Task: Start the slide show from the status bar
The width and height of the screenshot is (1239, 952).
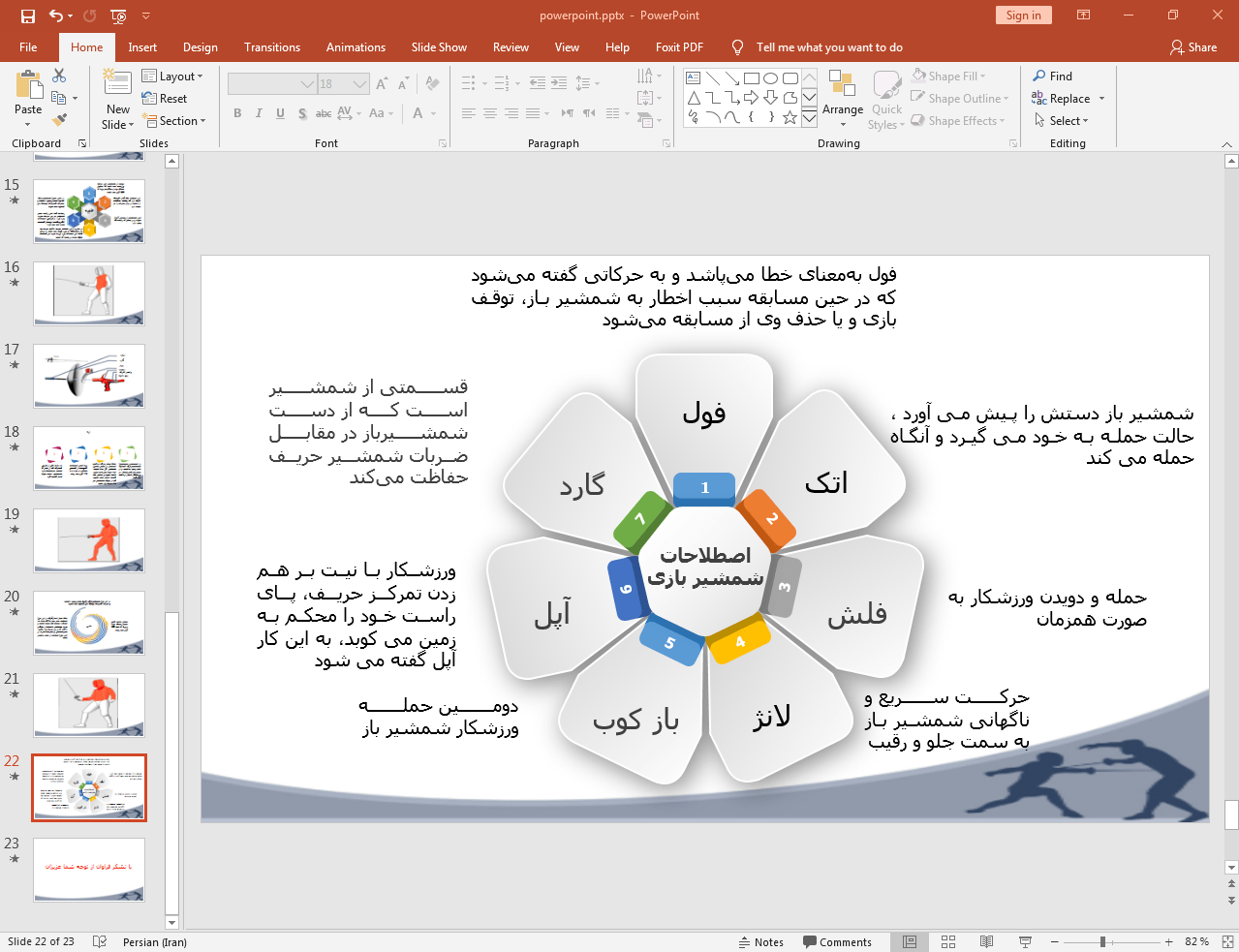Action: tap(1025, 942)
